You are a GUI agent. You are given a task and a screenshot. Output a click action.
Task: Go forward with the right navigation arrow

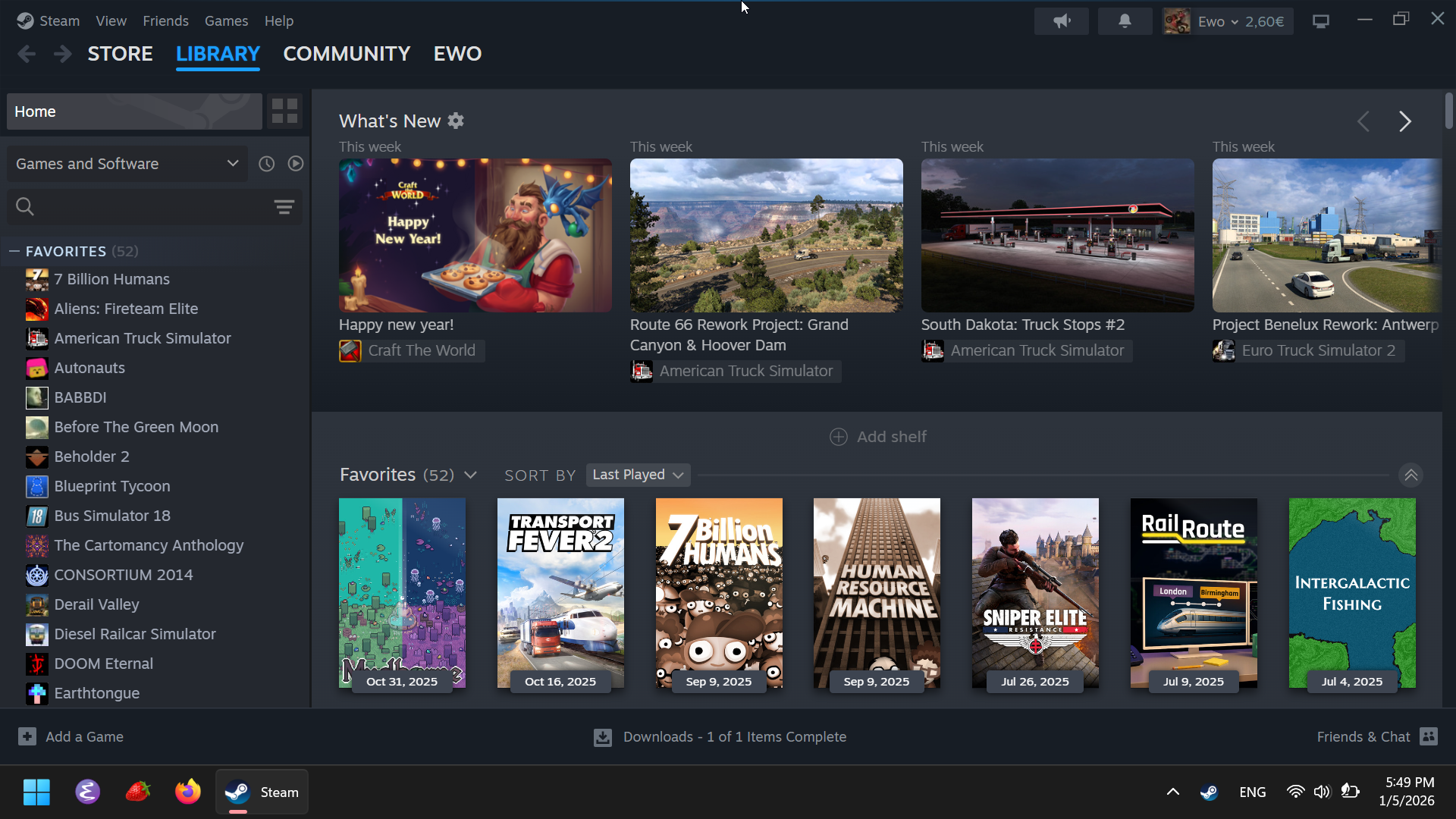pos(63,54)
